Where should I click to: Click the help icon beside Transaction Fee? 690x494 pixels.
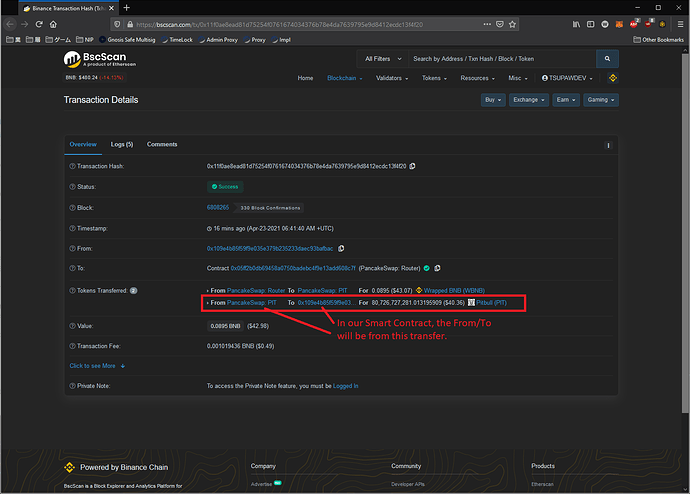[x=71, y=345]
